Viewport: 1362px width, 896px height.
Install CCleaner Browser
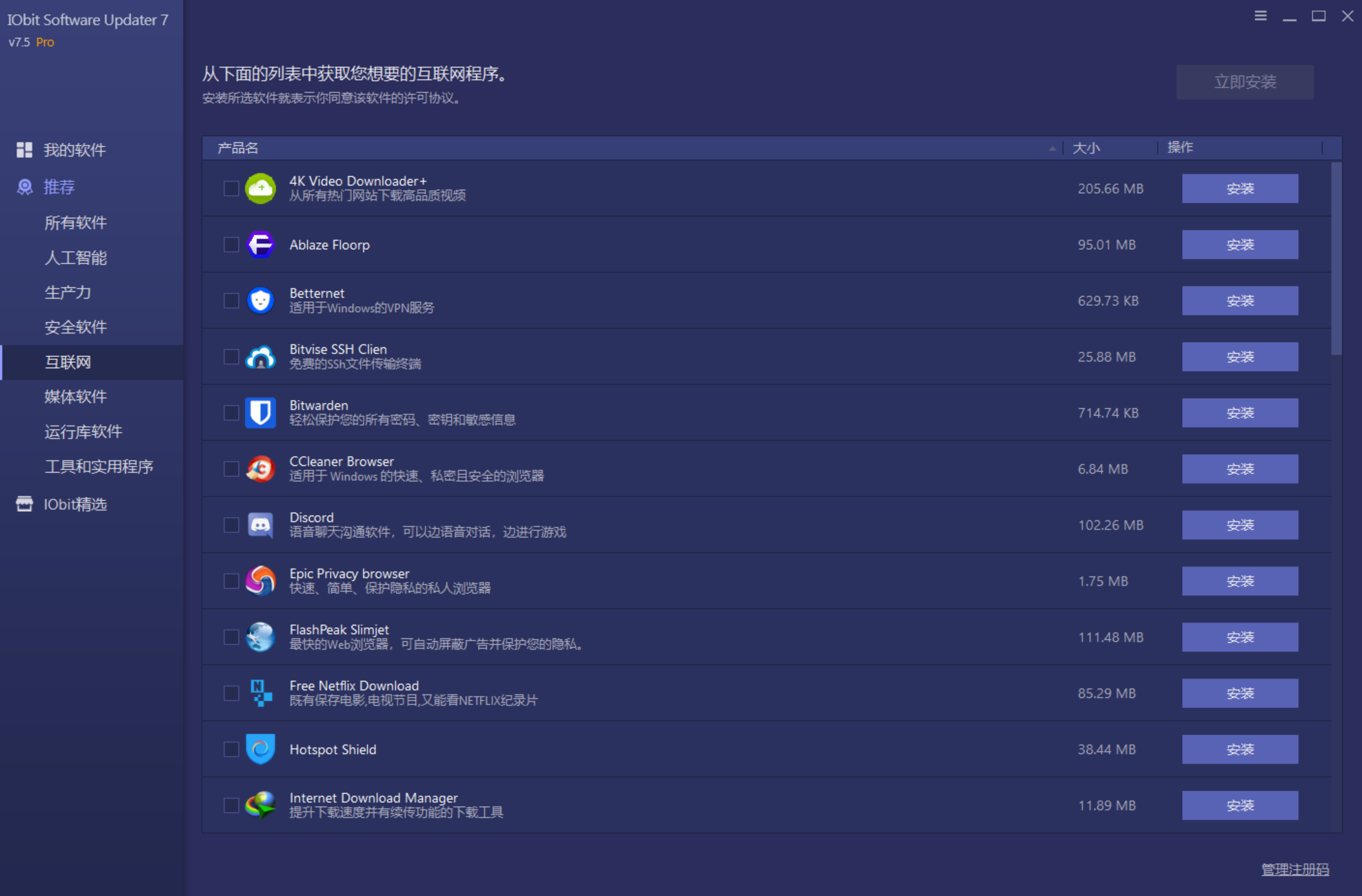(x=1239, y=469)
